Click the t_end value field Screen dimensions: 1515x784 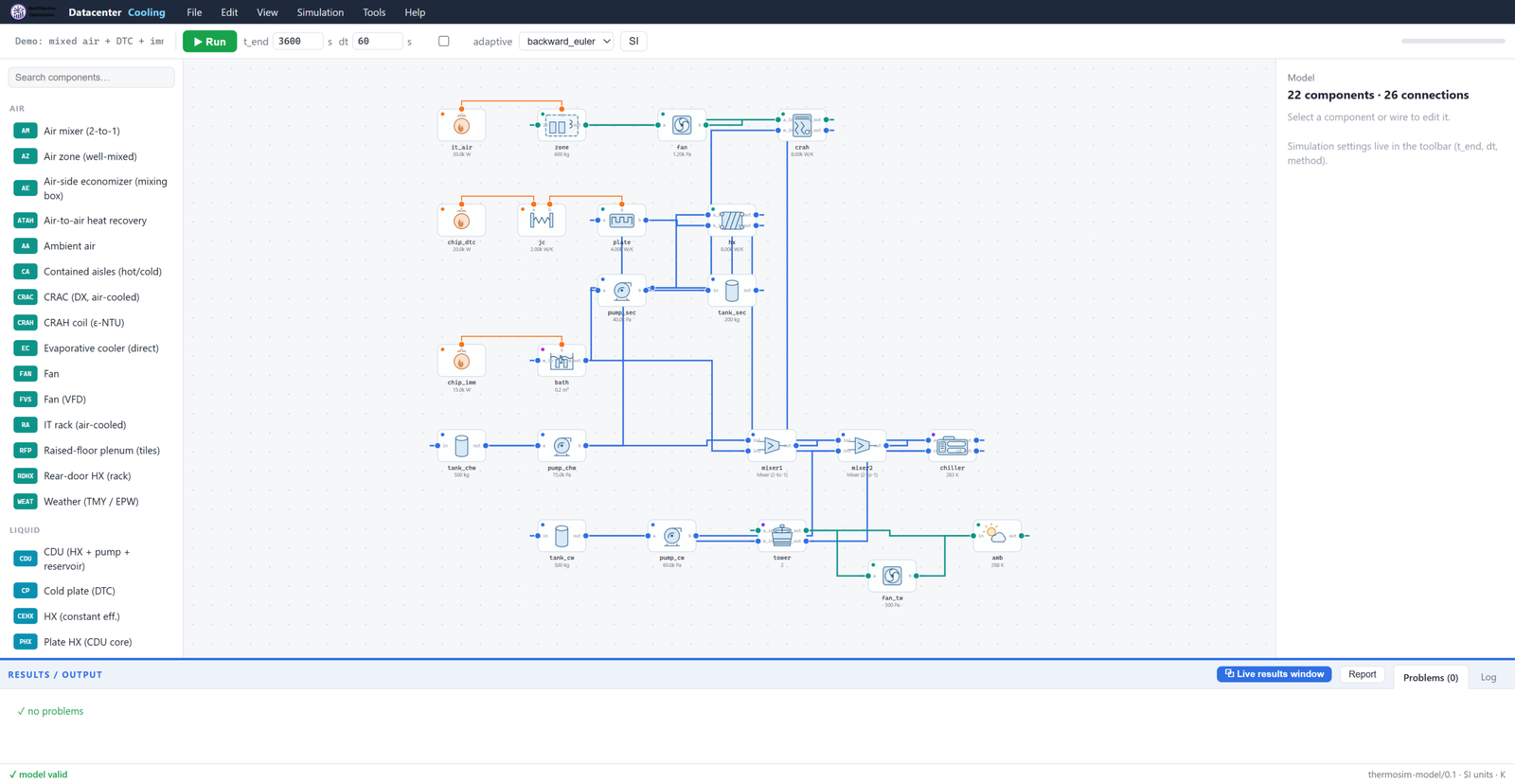pos(297,42)
